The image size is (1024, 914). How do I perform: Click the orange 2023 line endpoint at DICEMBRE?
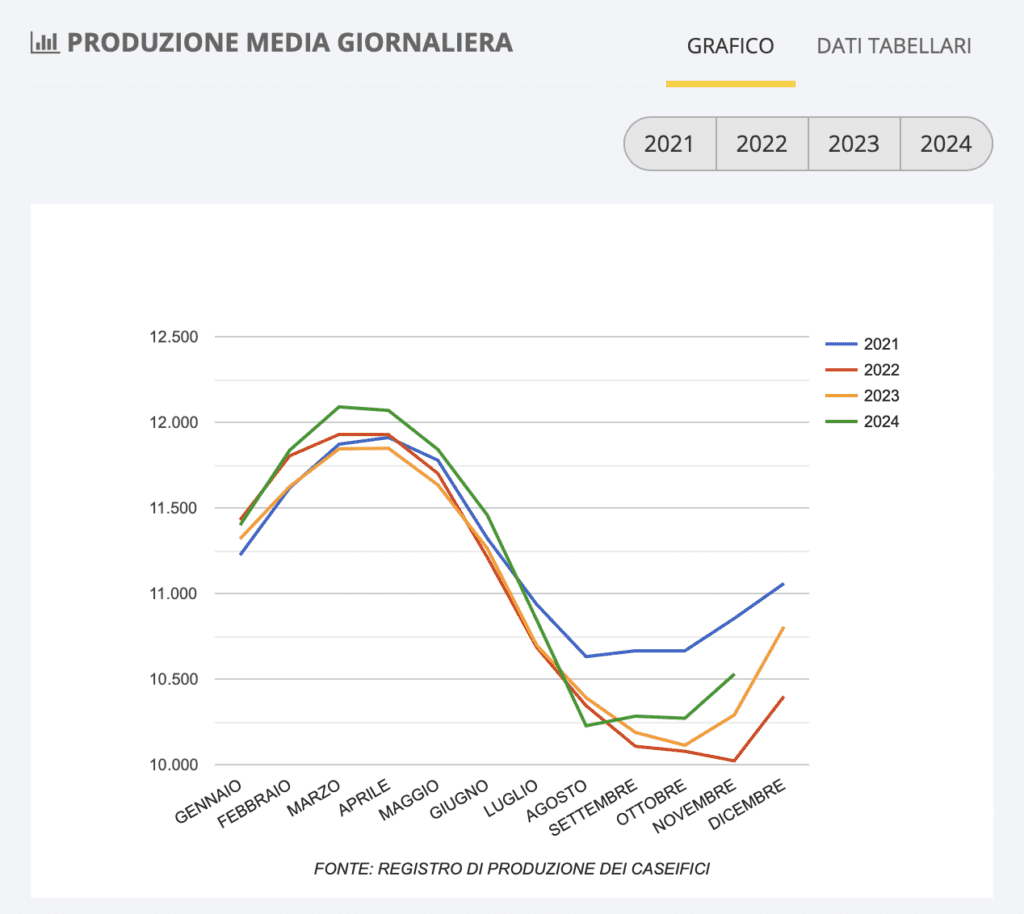783,628
